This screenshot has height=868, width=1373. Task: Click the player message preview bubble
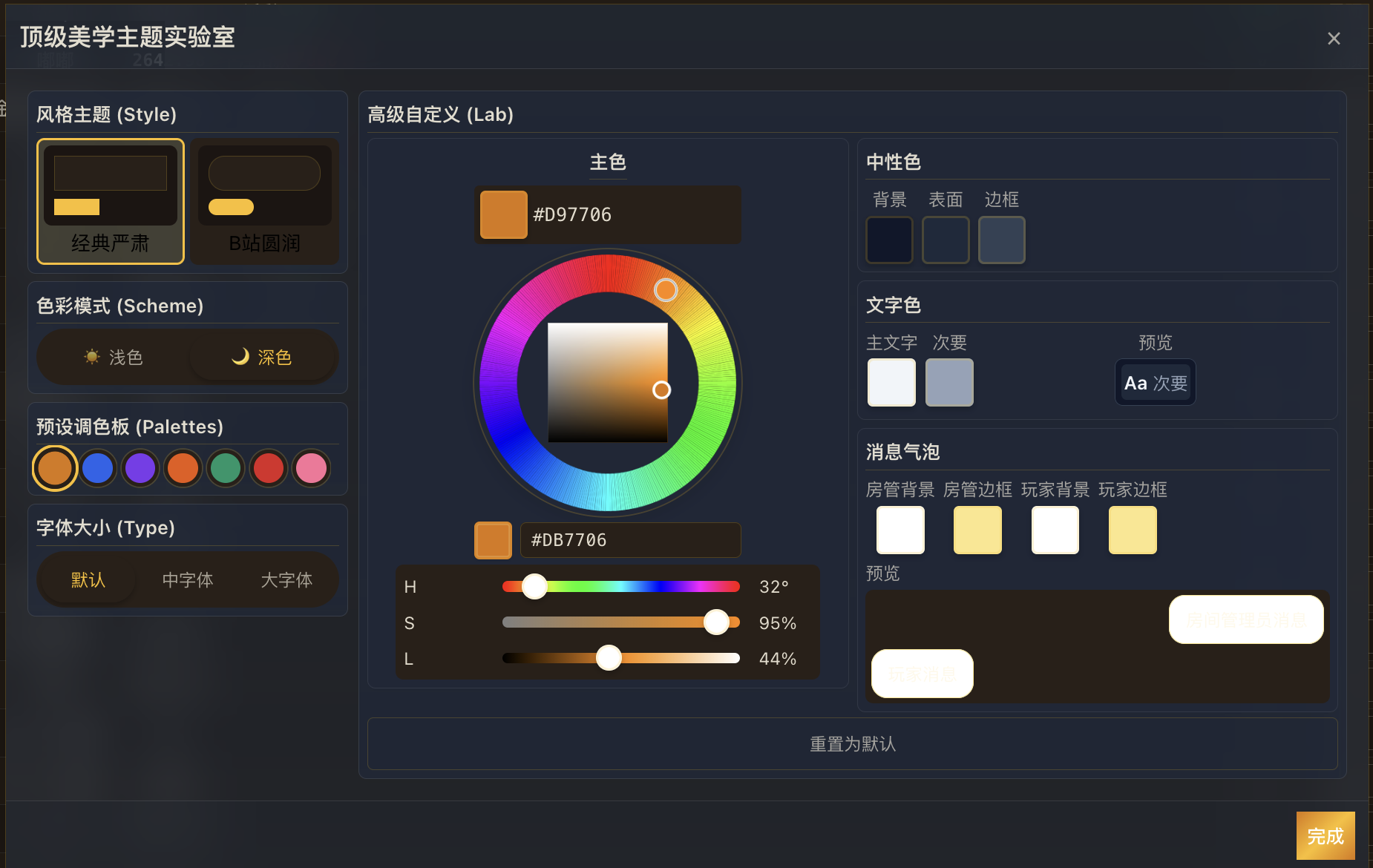(x=923, y=674)
